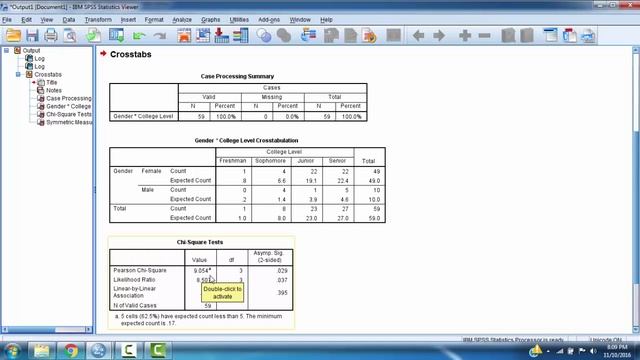This screenshot has height=360, width=640.
Task: Click the Export output toolbar icon
Action: pyautogui.click(x=94, y=36)
